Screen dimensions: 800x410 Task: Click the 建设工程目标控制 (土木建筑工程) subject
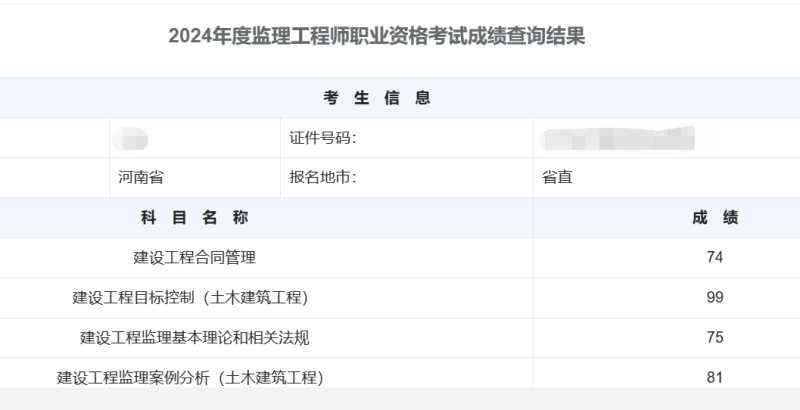click(x=190, y=297)
